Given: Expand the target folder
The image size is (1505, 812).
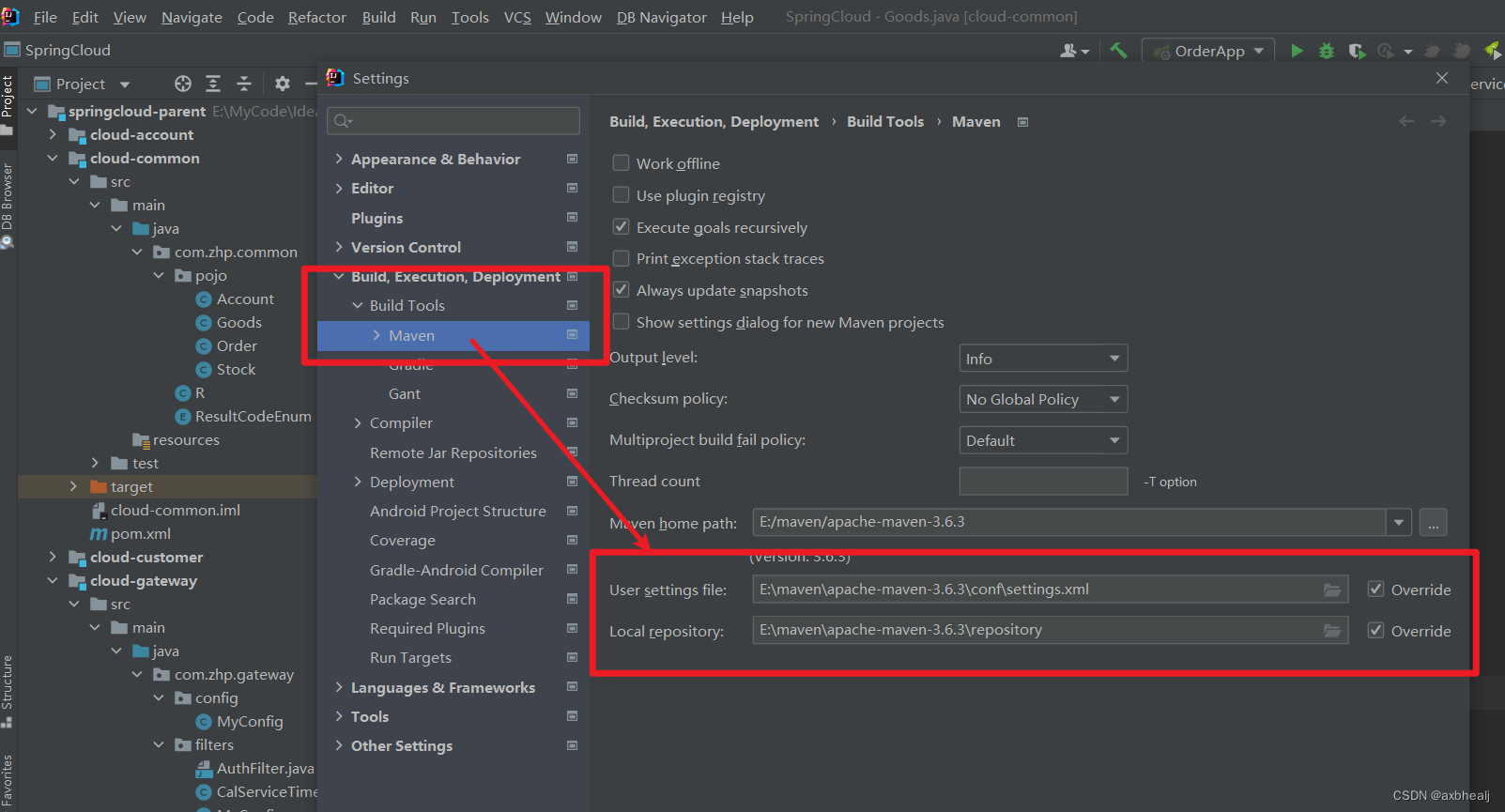Looking at the screenshot, I should [74, 486].
